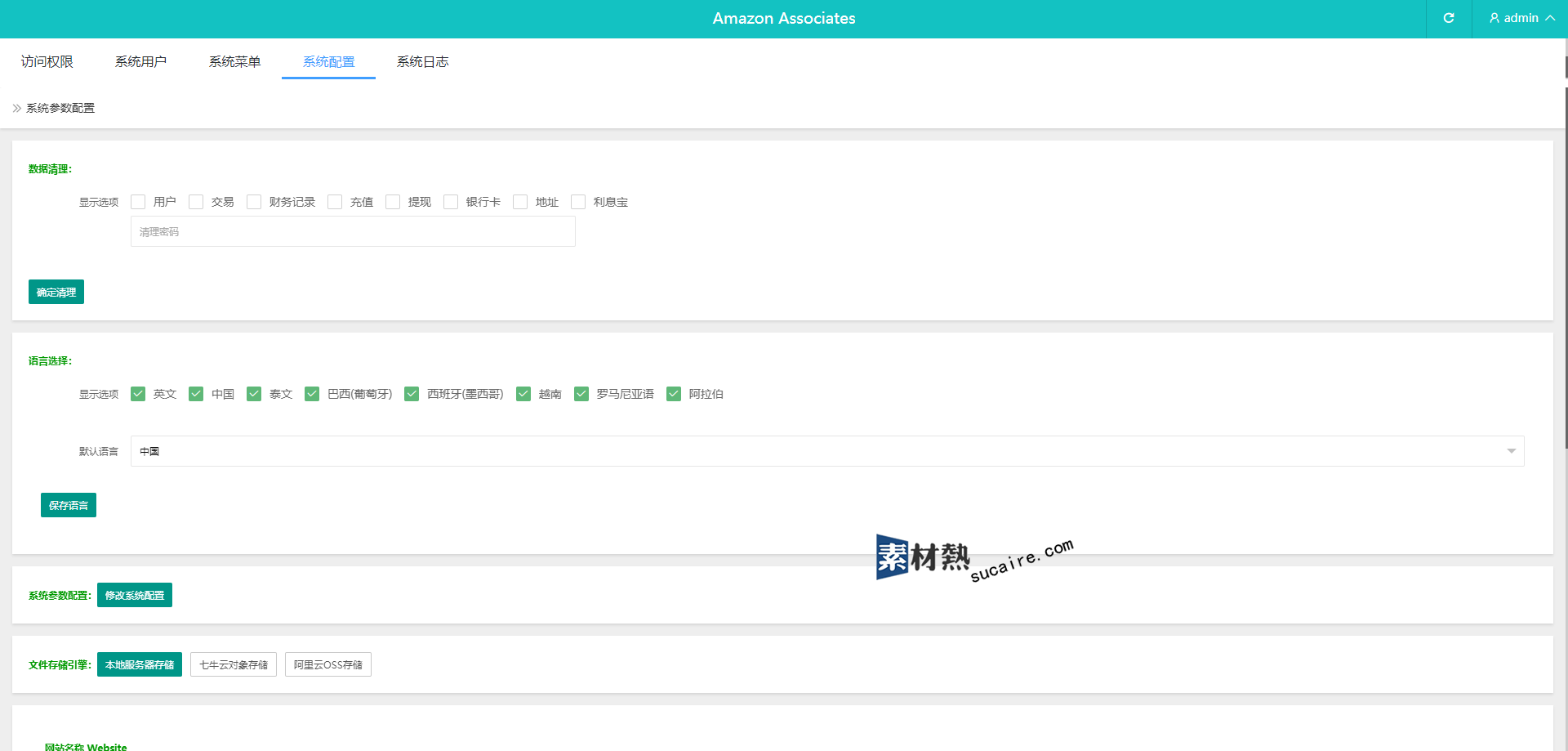Enable the 地址 cleanup checkbox
Screen dimensions: 1568x751
click(x=520, y=202)
